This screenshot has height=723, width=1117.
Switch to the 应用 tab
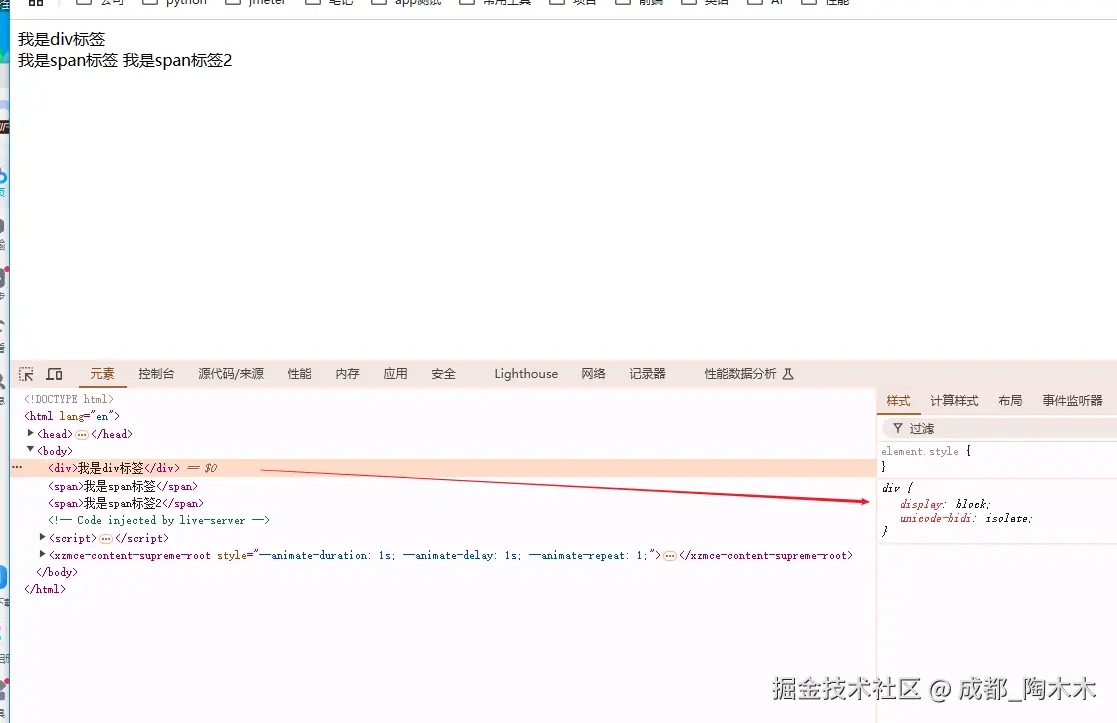pyautogui.click(x=395, y=374)
